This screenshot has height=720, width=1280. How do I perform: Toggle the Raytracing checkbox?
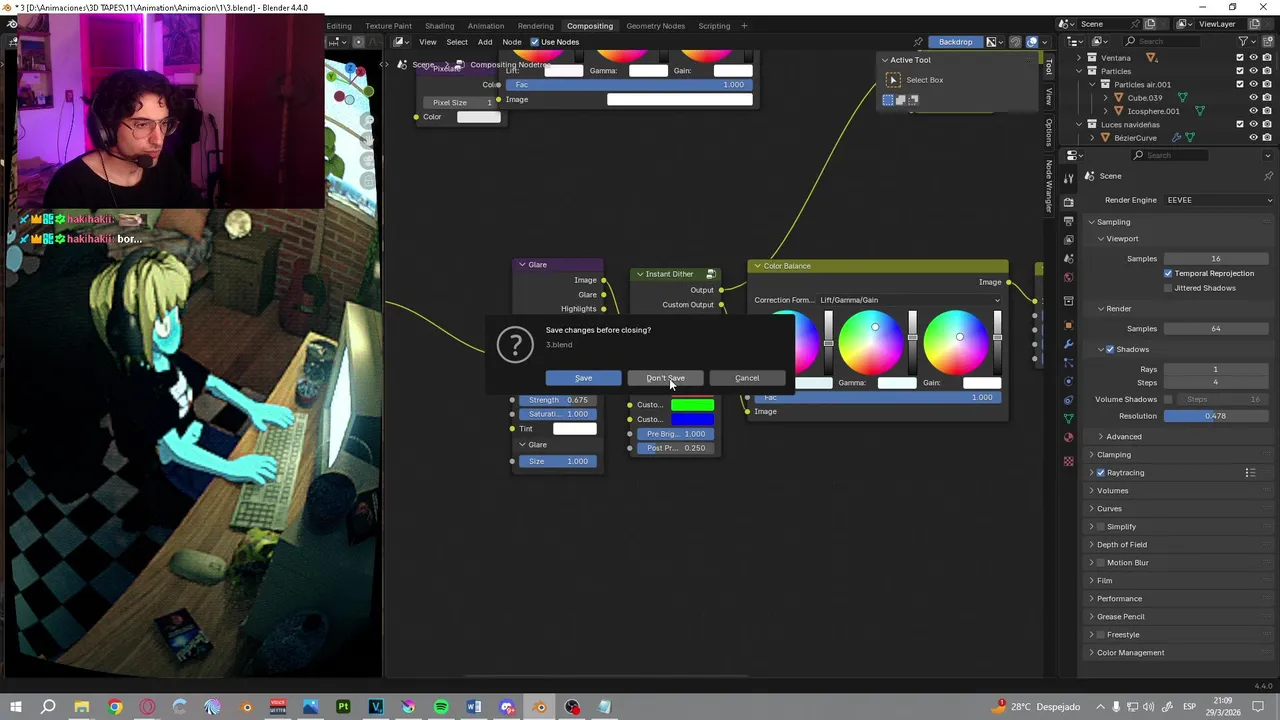1101,472
